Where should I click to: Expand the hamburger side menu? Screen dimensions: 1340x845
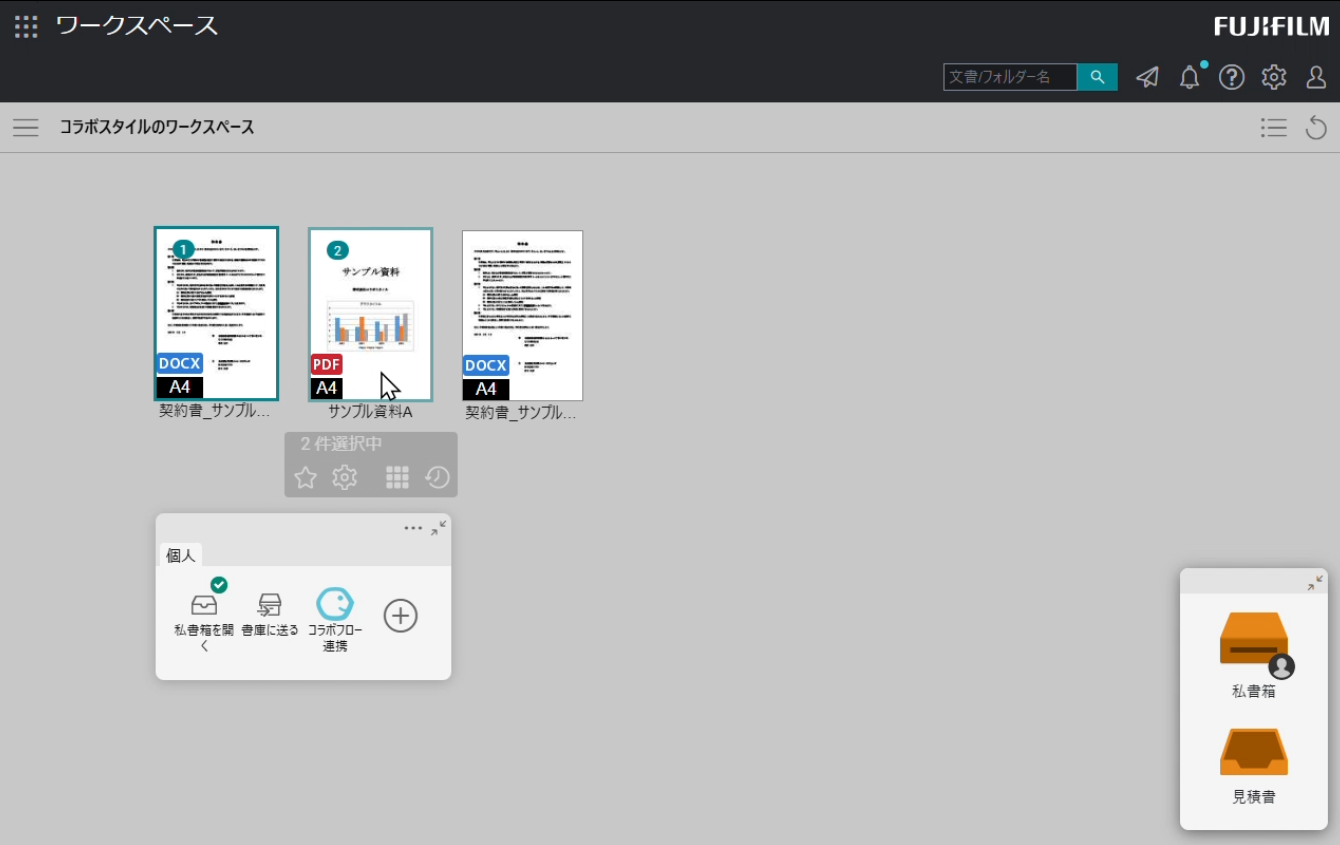(26, 128)
